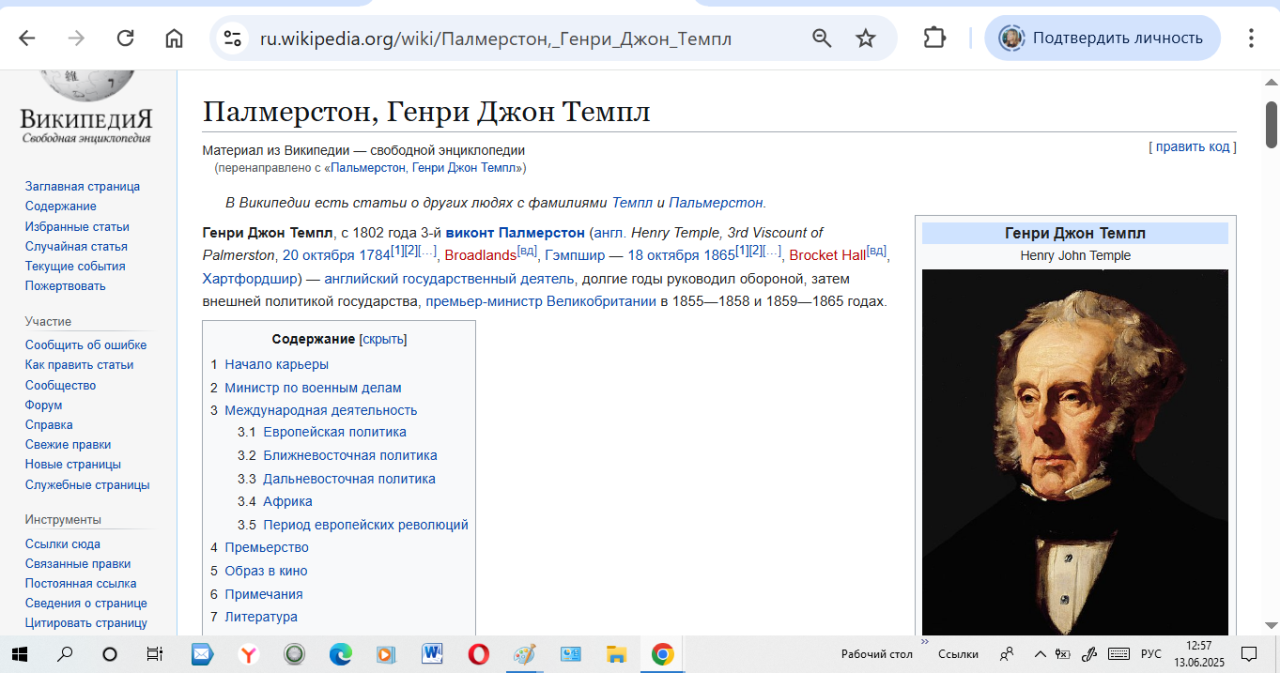Expand Рабочий стол toolbar chevron
This screenshot has height=673, width=1280.
coord(925,642)
